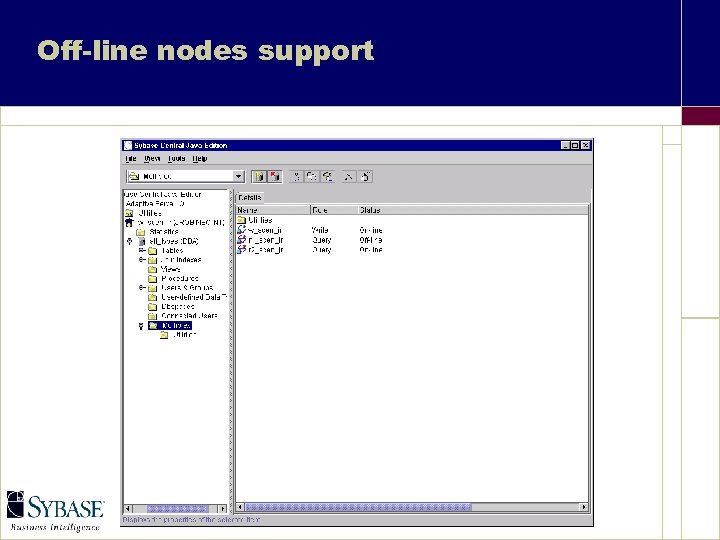This screenshot has width=720, height=540.
Task: Click the details pane horizontal scrollbar thumb
Action: pyautogui.click(x=358, y=507)
